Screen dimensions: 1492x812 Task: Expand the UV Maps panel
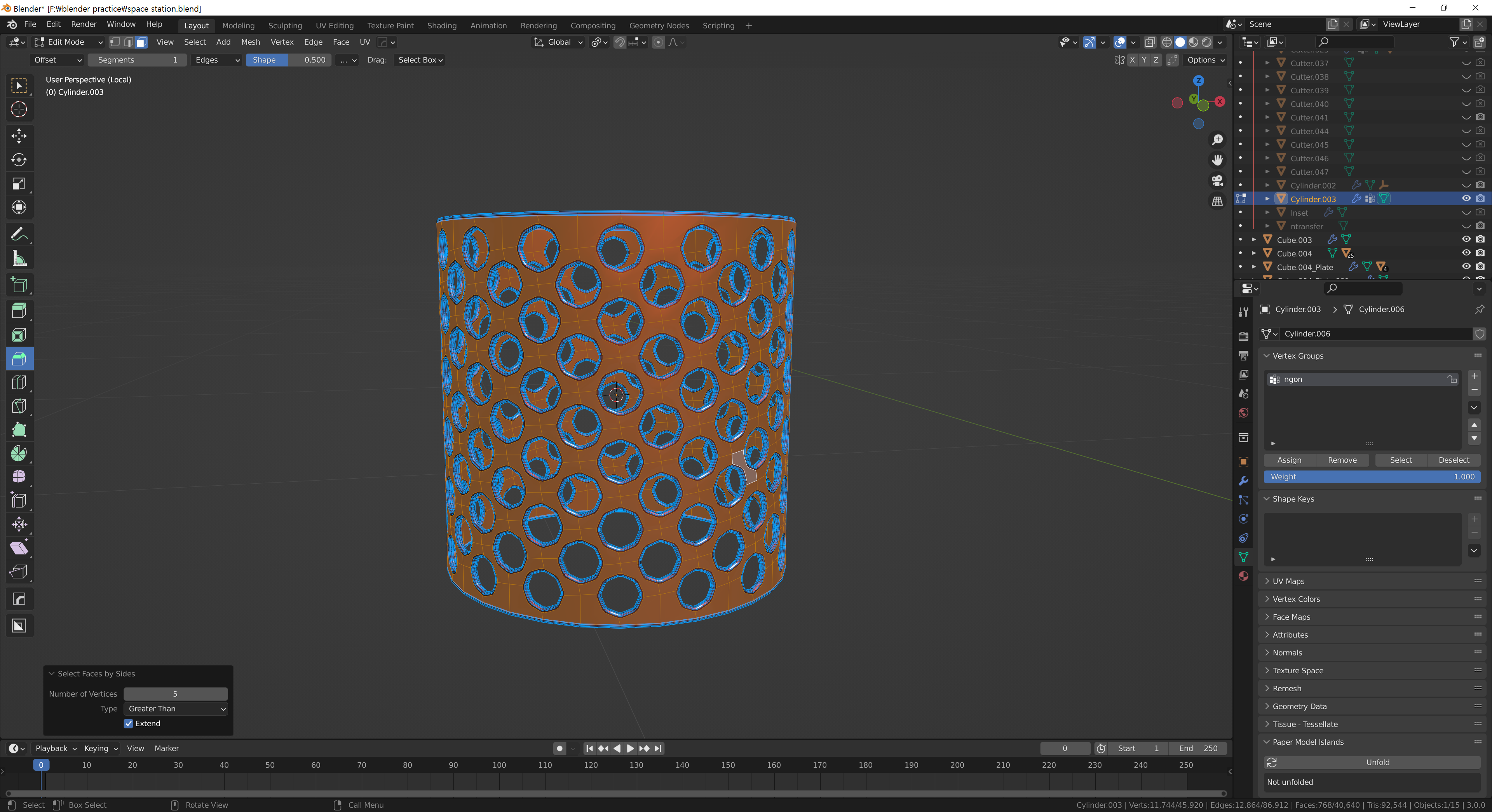(1288, 581)
